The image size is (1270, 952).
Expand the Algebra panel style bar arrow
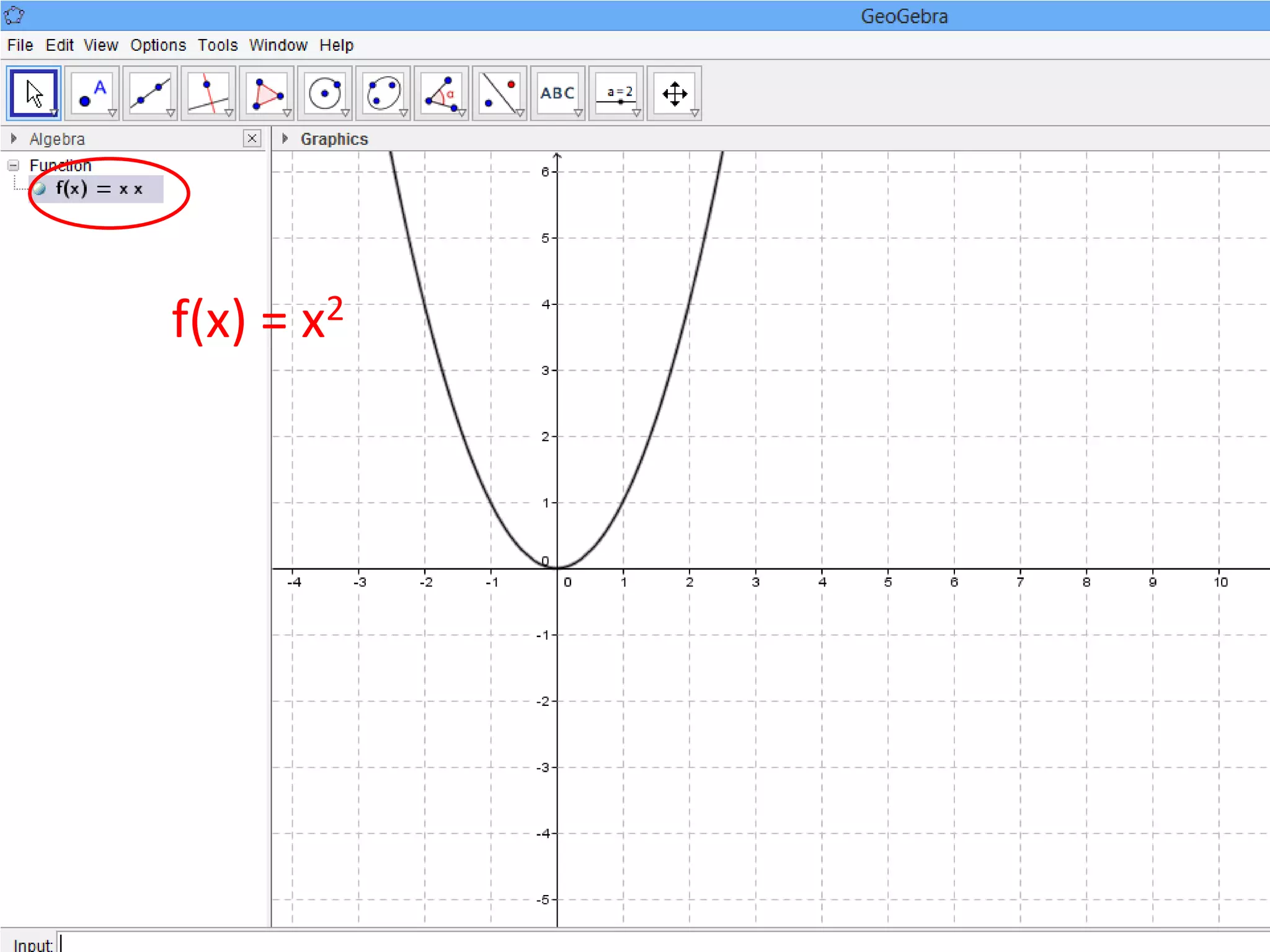click(14, 139)
